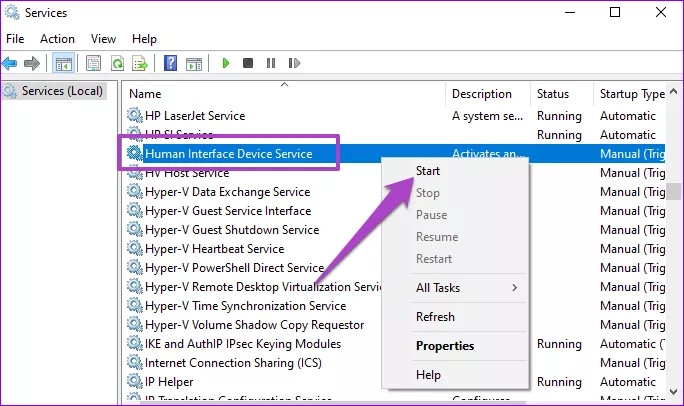Open the blue Help toolbar icon
Screen dimensions: 684x406
pos(170,64)
